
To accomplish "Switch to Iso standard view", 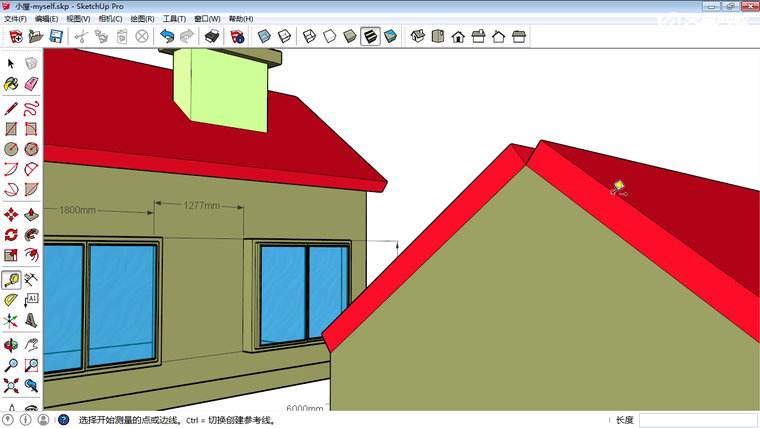I will coord(416,37).
